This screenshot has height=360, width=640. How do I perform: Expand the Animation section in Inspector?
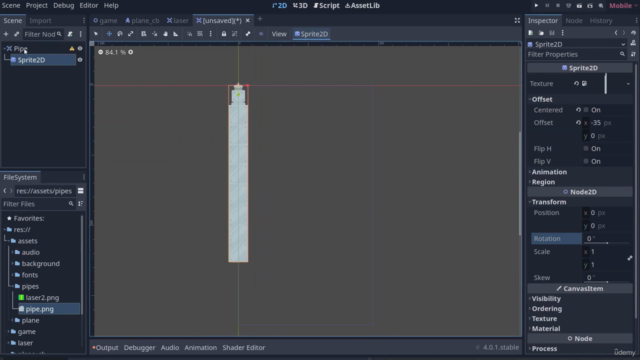580,172
